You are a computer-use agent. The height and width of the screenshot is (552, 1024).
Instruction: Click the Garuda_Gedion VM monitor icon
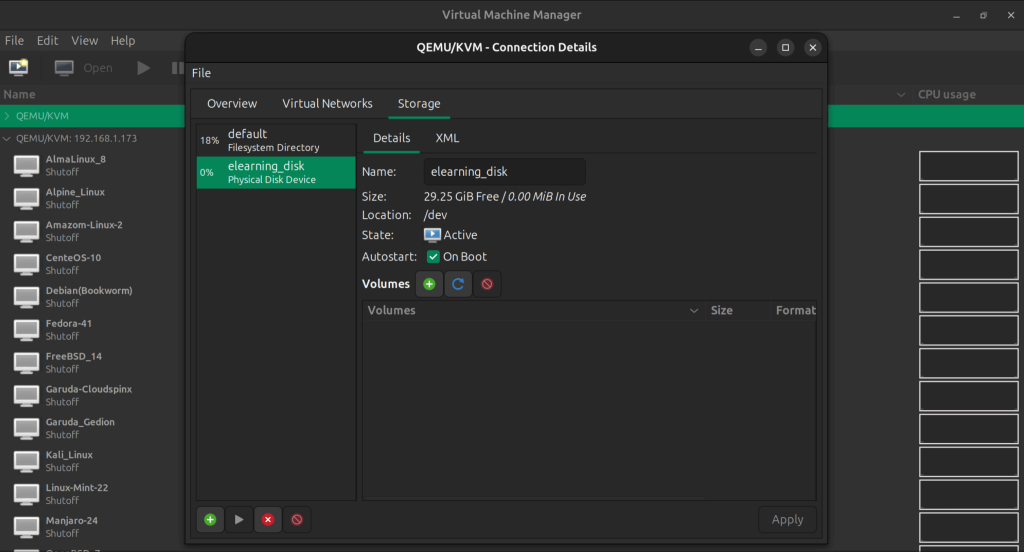point(26,429)
